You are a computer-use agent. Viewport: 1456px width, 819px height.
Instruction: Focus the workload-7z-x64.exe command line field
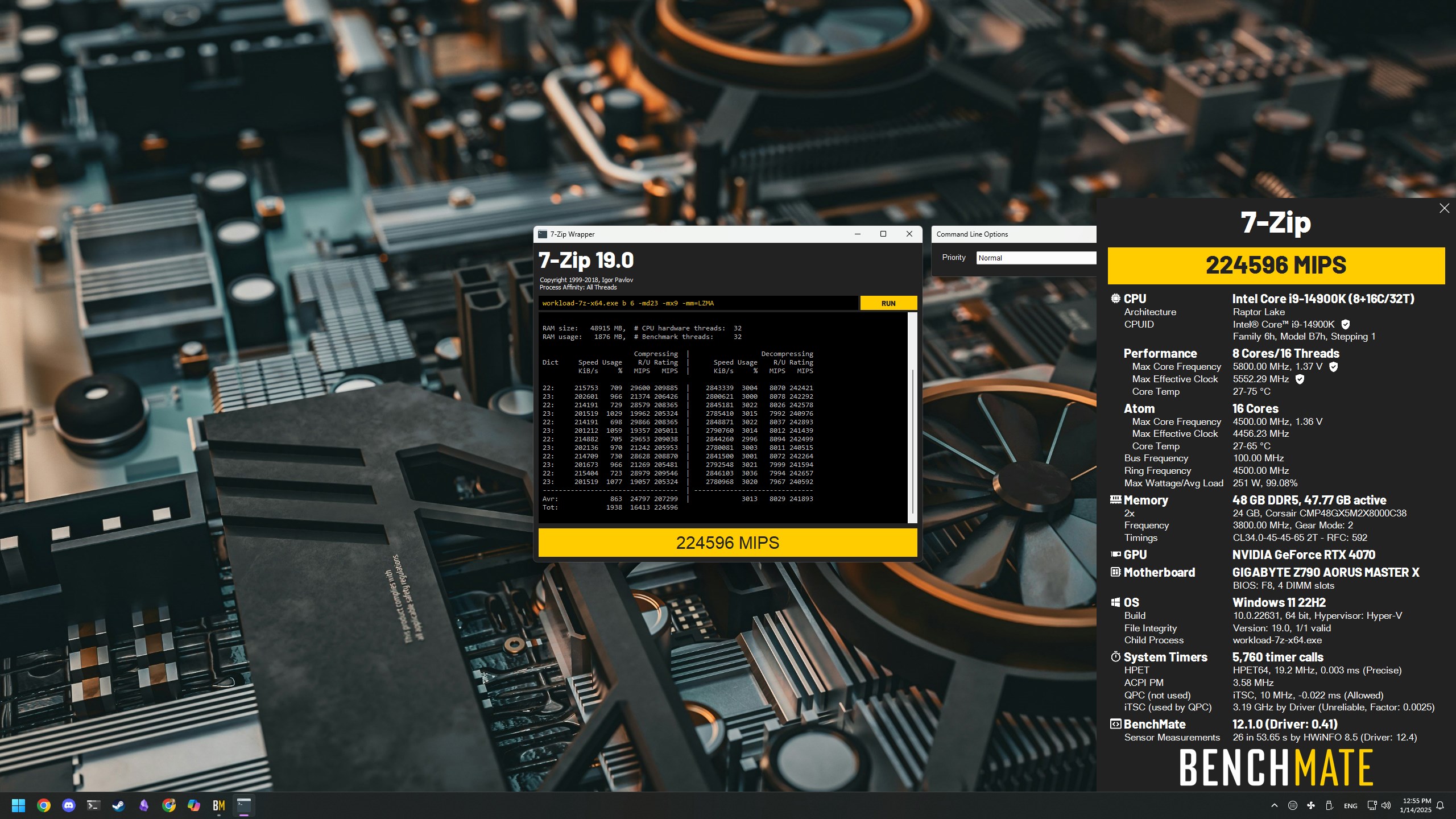click(698, 303)
